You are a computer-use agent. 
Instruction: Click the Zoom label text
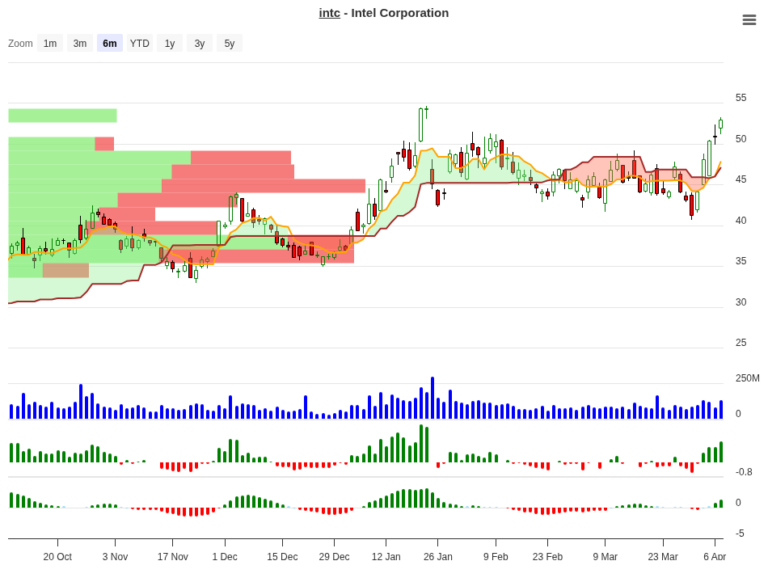click(20, 44)
